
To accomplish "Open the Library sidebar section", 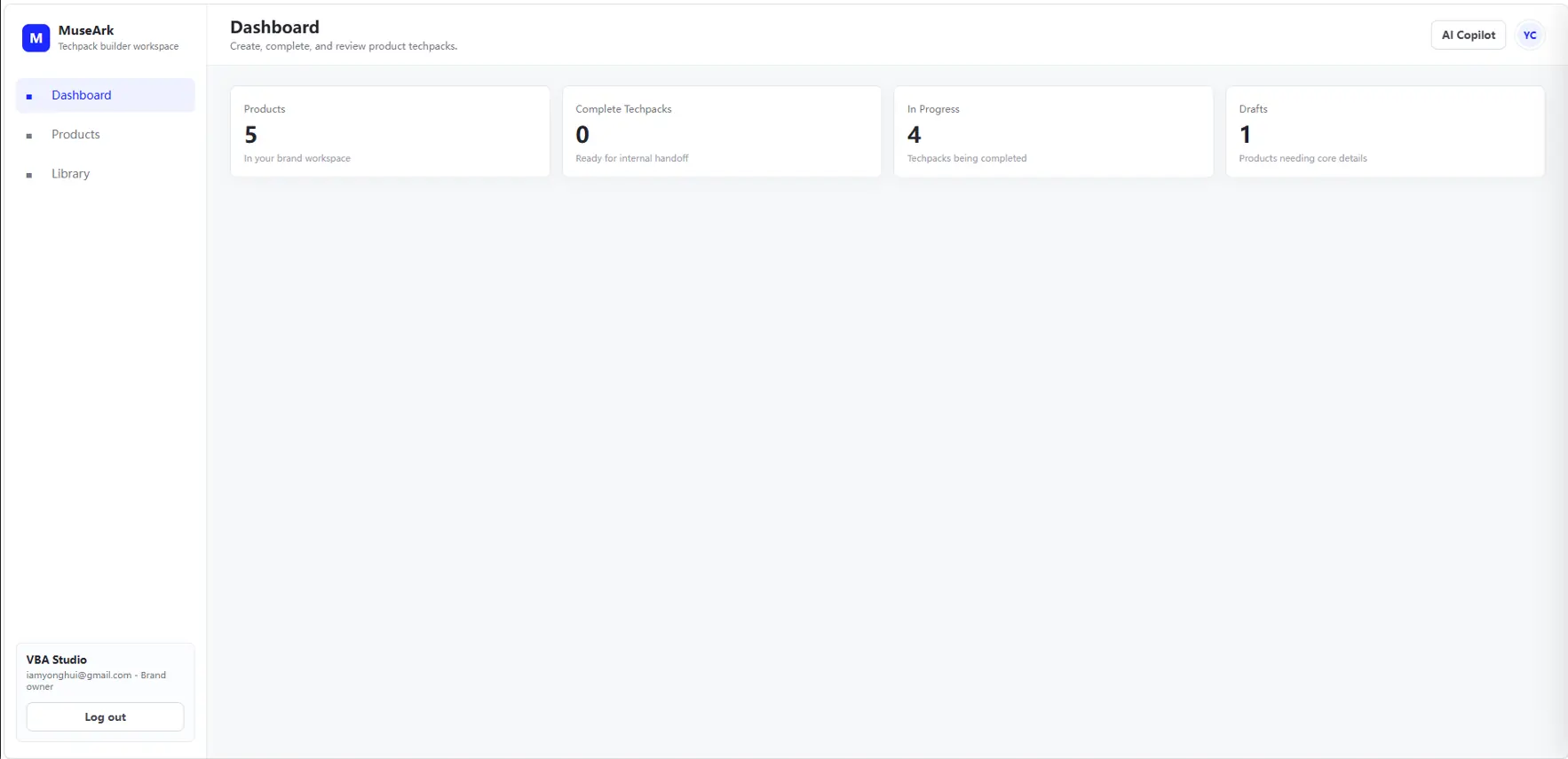I will [x=106, y=174].
